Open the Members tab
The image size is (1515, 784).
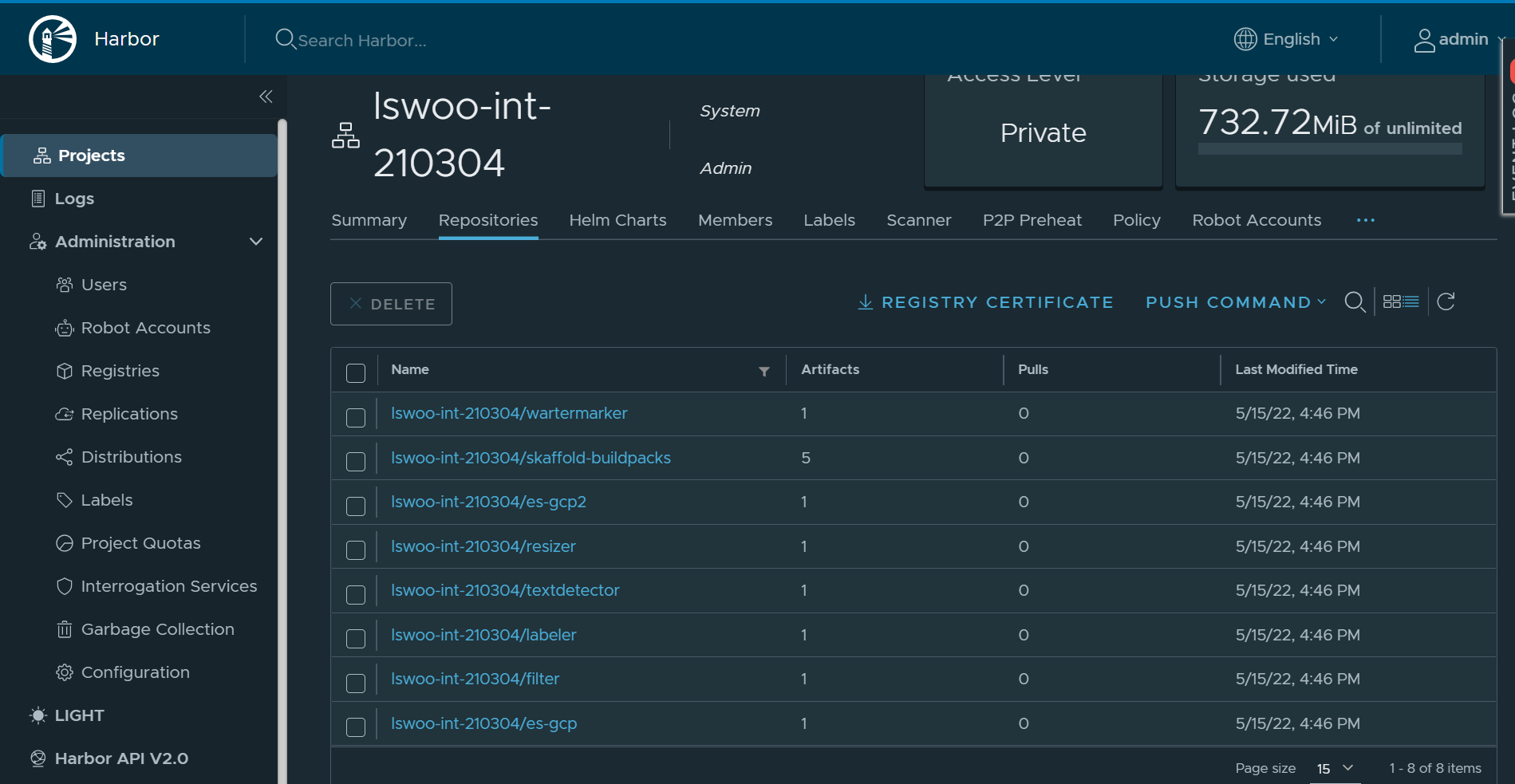click(x=735, y=220)
